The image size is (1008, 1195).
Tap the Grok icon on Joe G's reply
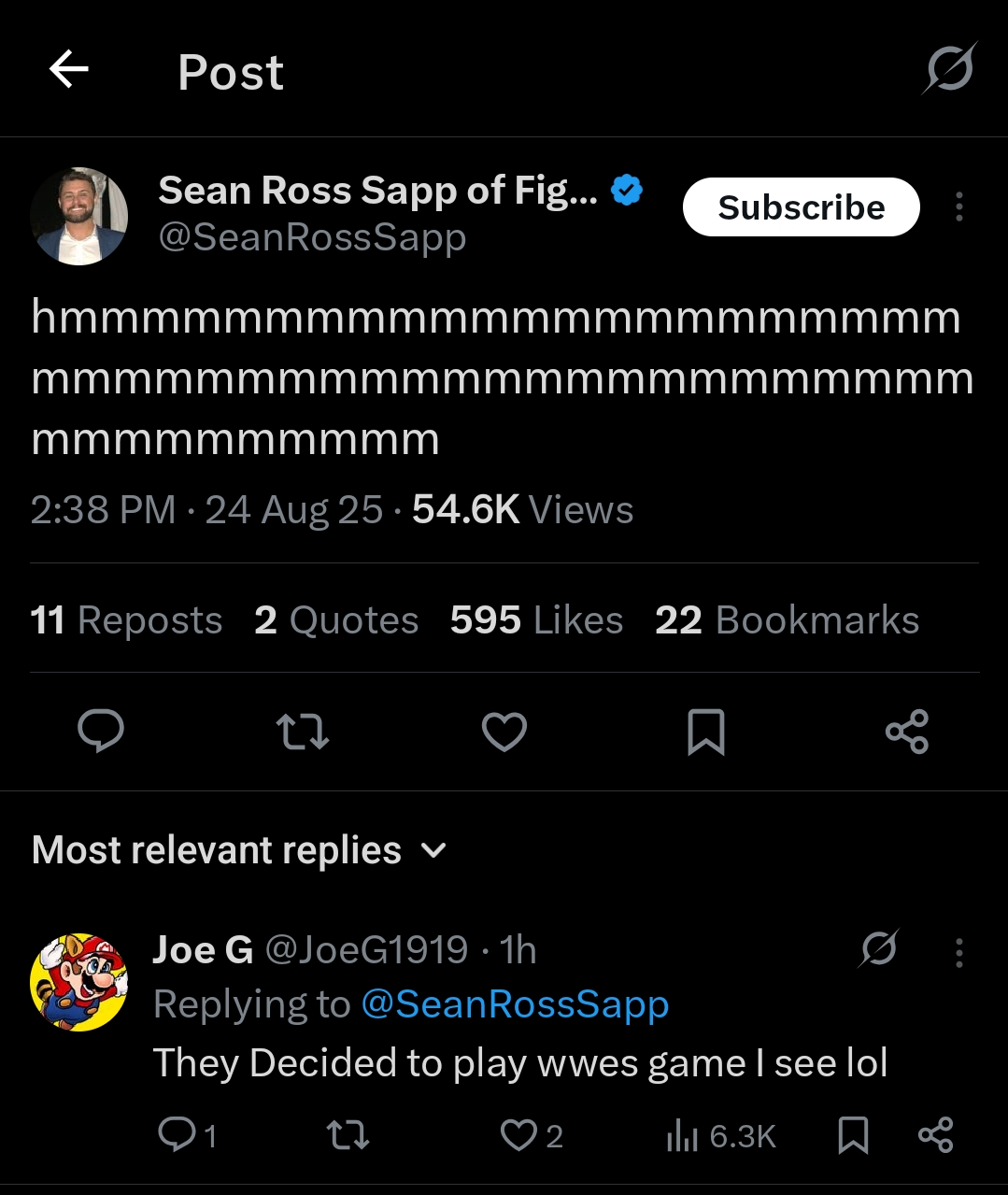[x=879, y=949]
